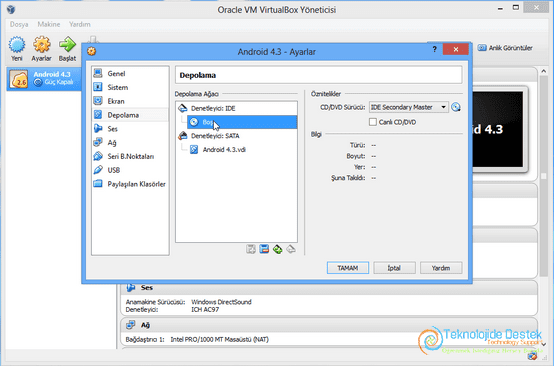
Task: Click the Android 4.3 VM icon in list
Action: pos(19,79)
